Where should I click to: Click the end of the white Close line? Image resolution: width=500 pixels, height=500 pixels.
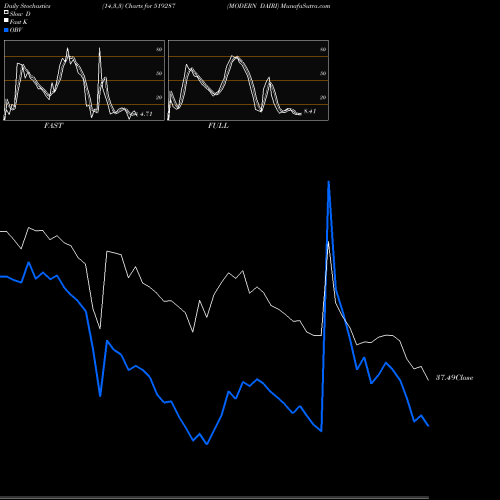[x=428, y=380]
